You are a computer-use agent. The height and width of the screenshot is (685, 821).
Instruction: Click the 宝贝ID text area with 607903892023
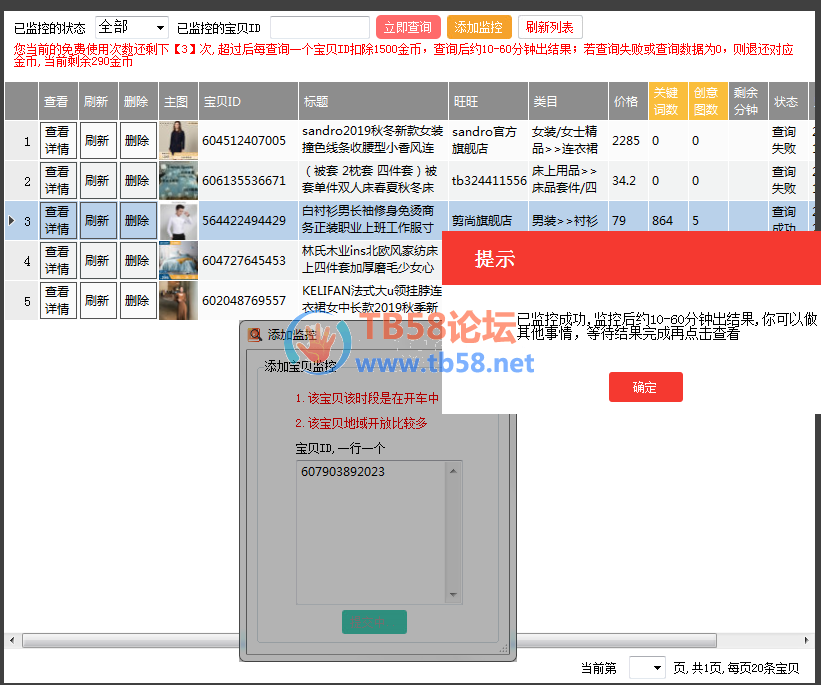point(379,530)
